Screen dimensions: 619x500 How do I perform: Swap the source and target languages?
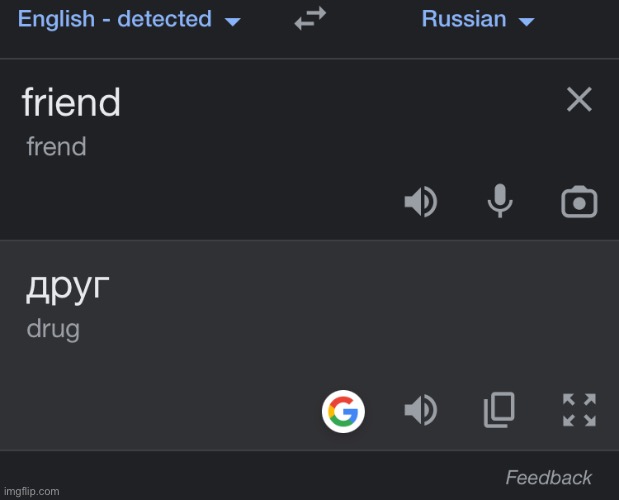pyautogui.click(x=311, y=19)
